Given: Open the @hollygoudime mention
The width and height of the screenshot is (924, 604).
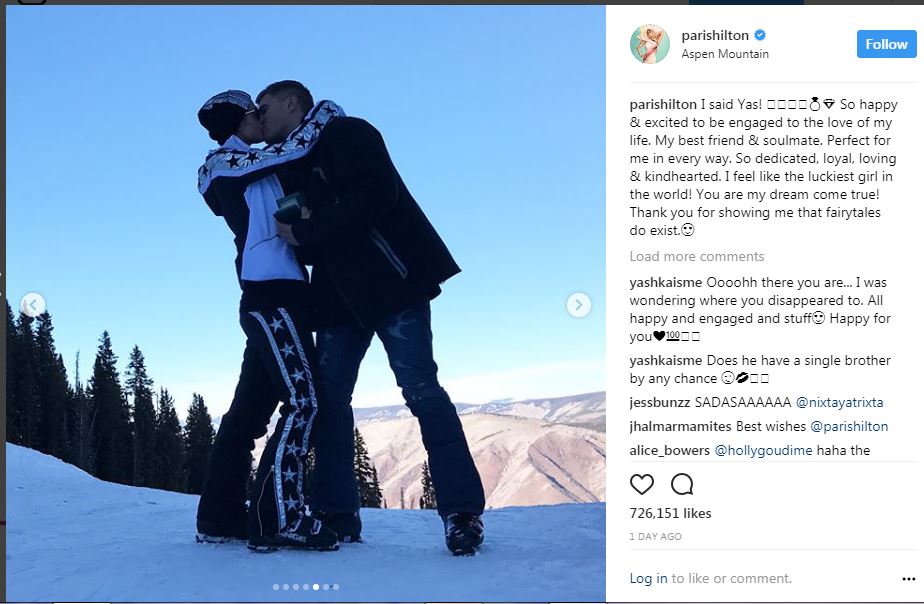Looking at the screenshot, I should tap(763, 450).
